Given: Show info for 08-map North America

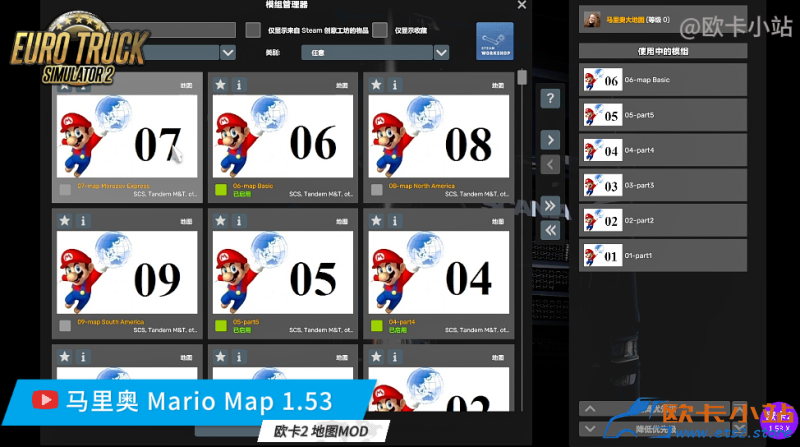Looking at the screenshot, I should click(x=395, y=85).
